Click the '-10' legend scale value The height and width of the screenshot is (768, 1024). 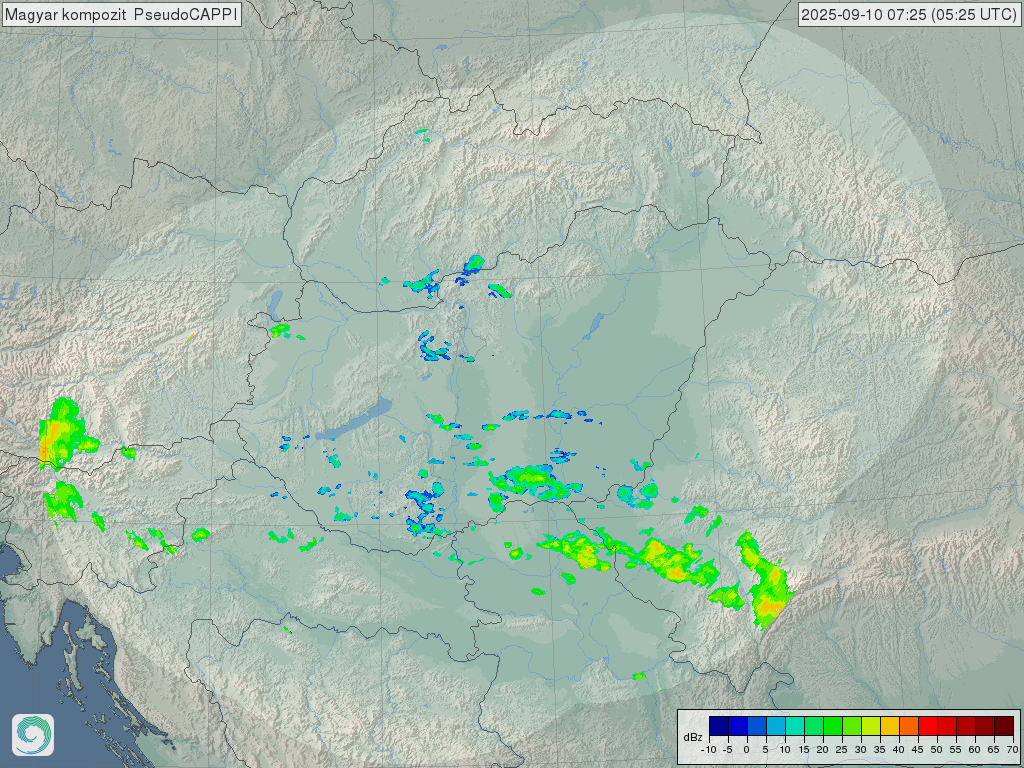click(x=709, y=750)
